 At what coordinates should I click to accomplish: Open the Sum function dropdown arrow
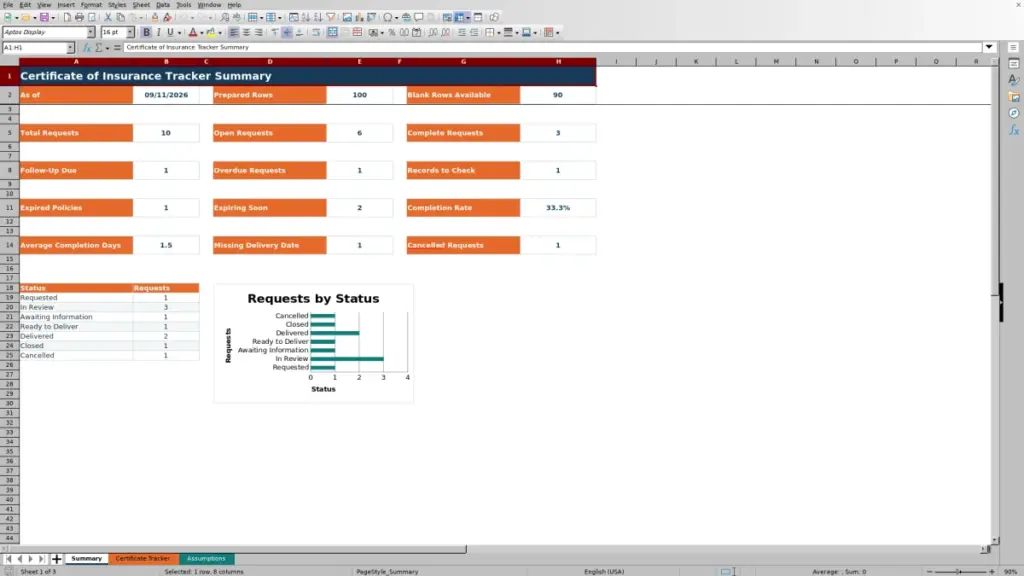tap(107, 48)
